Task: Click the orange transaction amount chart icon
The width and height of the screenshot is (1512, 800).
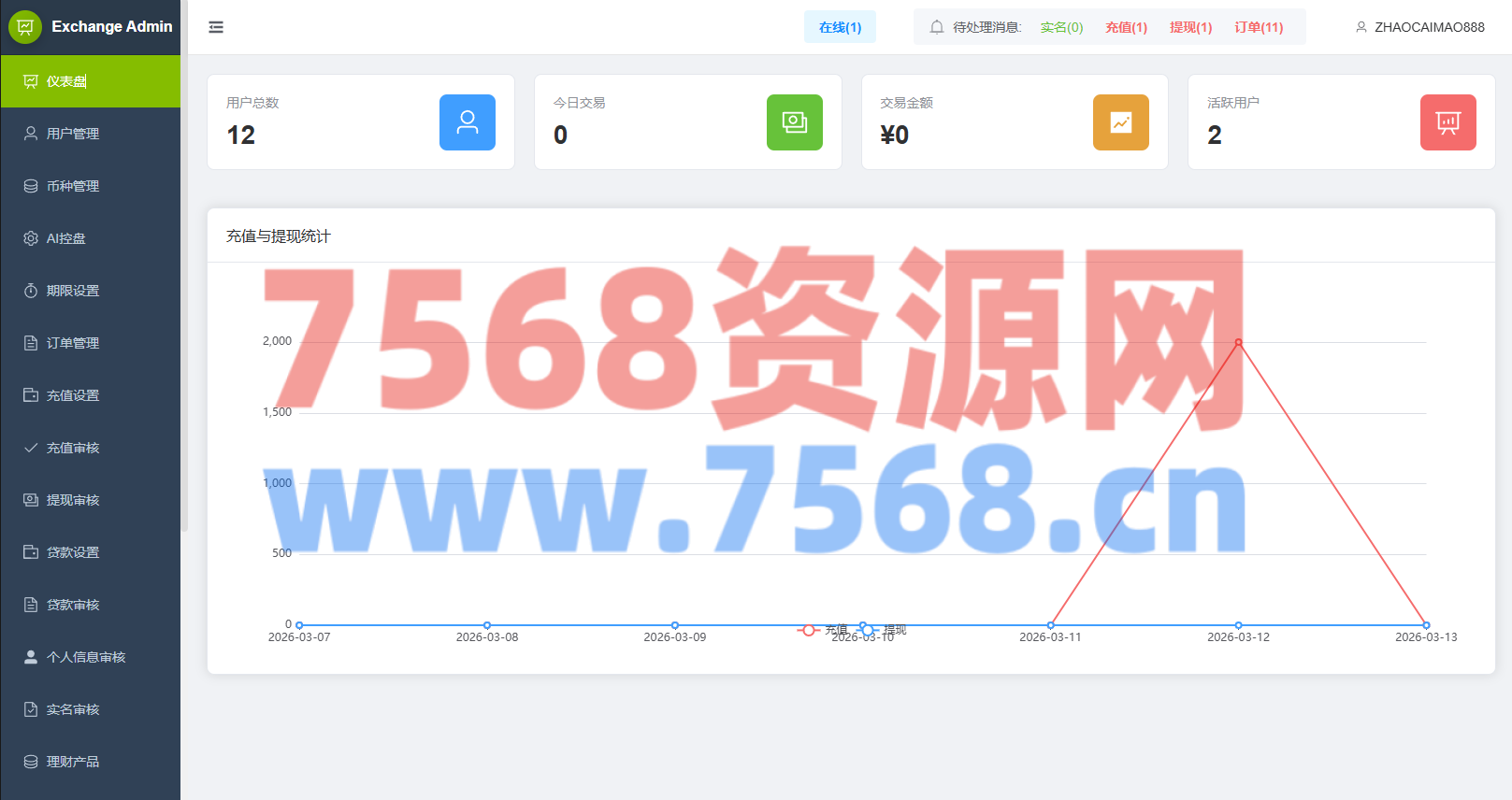Action: point(1120,122)
